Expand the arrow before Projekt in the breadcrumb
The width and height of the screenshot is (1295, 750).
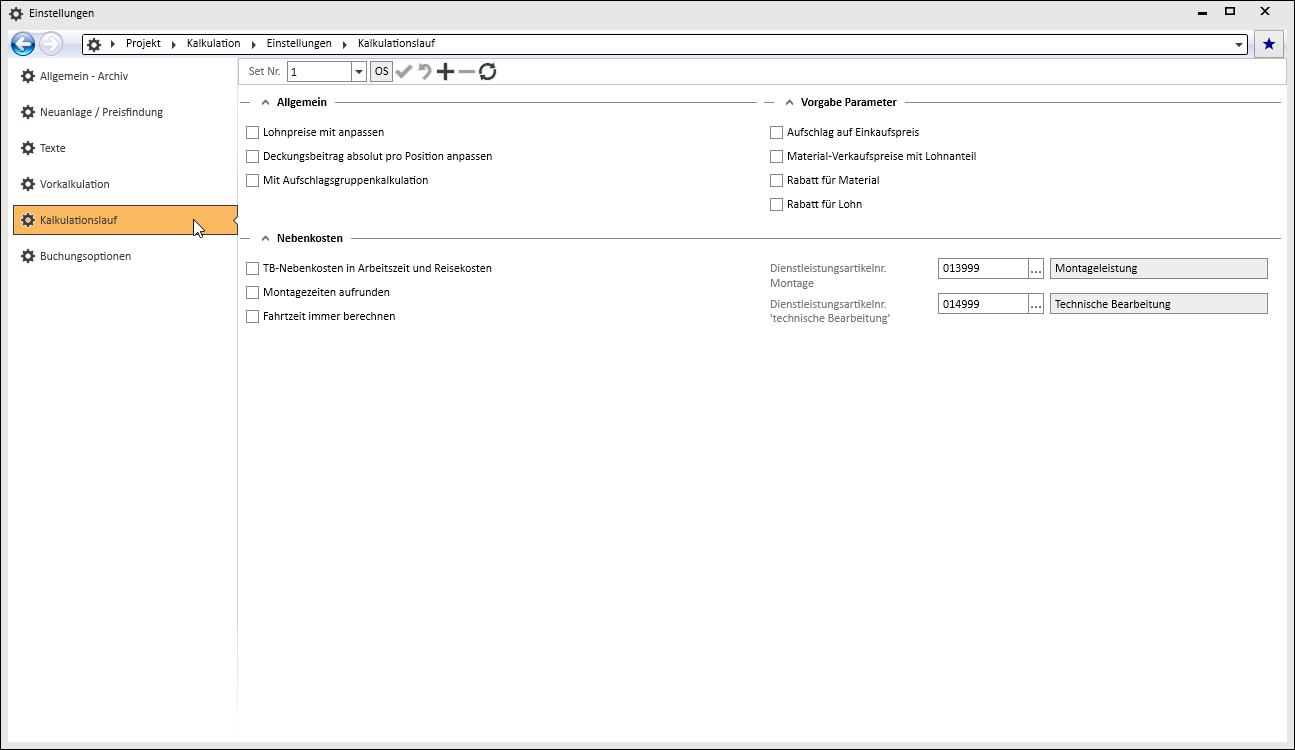pos(113,44)
